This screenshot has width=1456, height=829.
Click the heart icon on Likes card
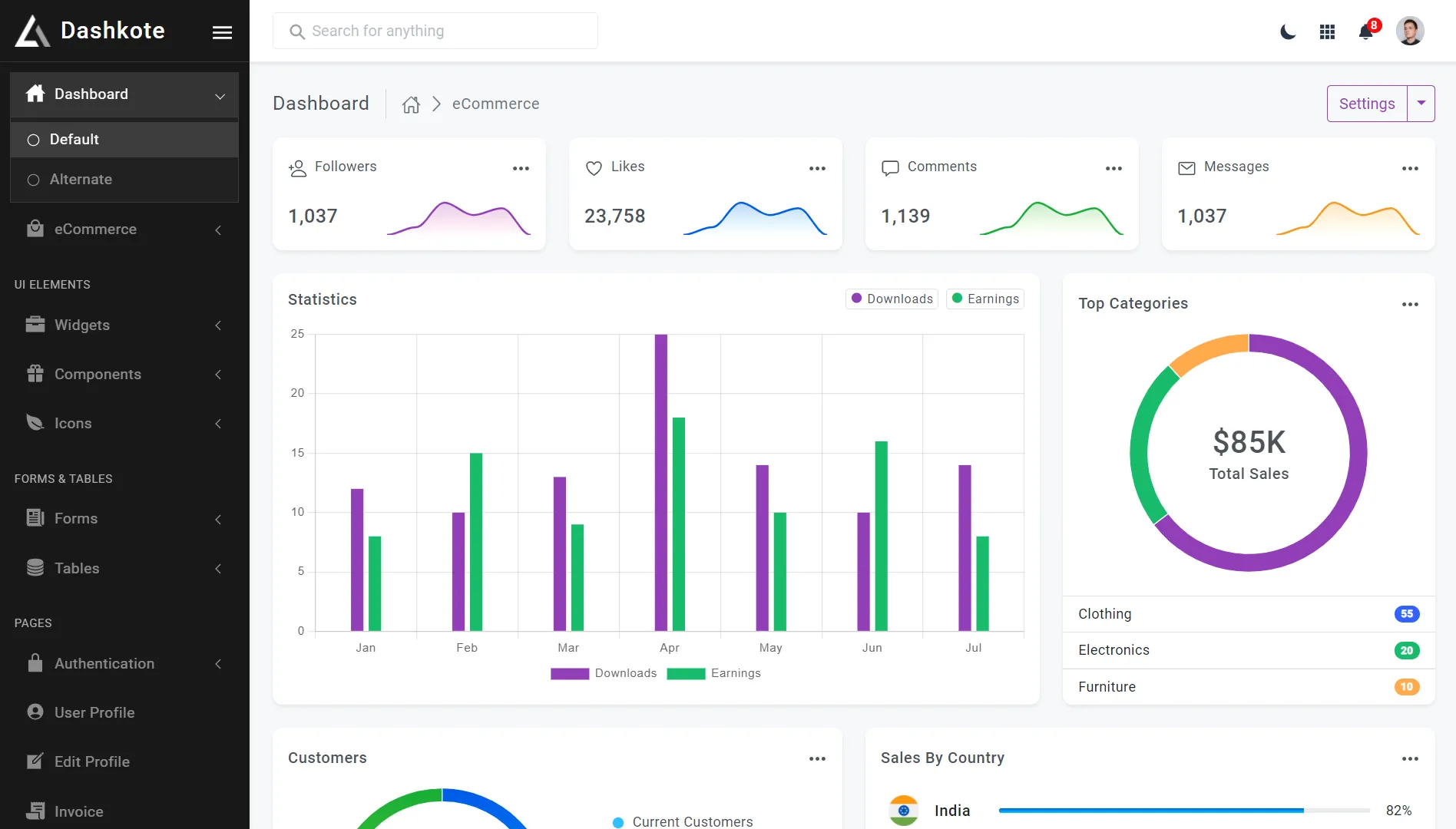click(x=594, y=167)
